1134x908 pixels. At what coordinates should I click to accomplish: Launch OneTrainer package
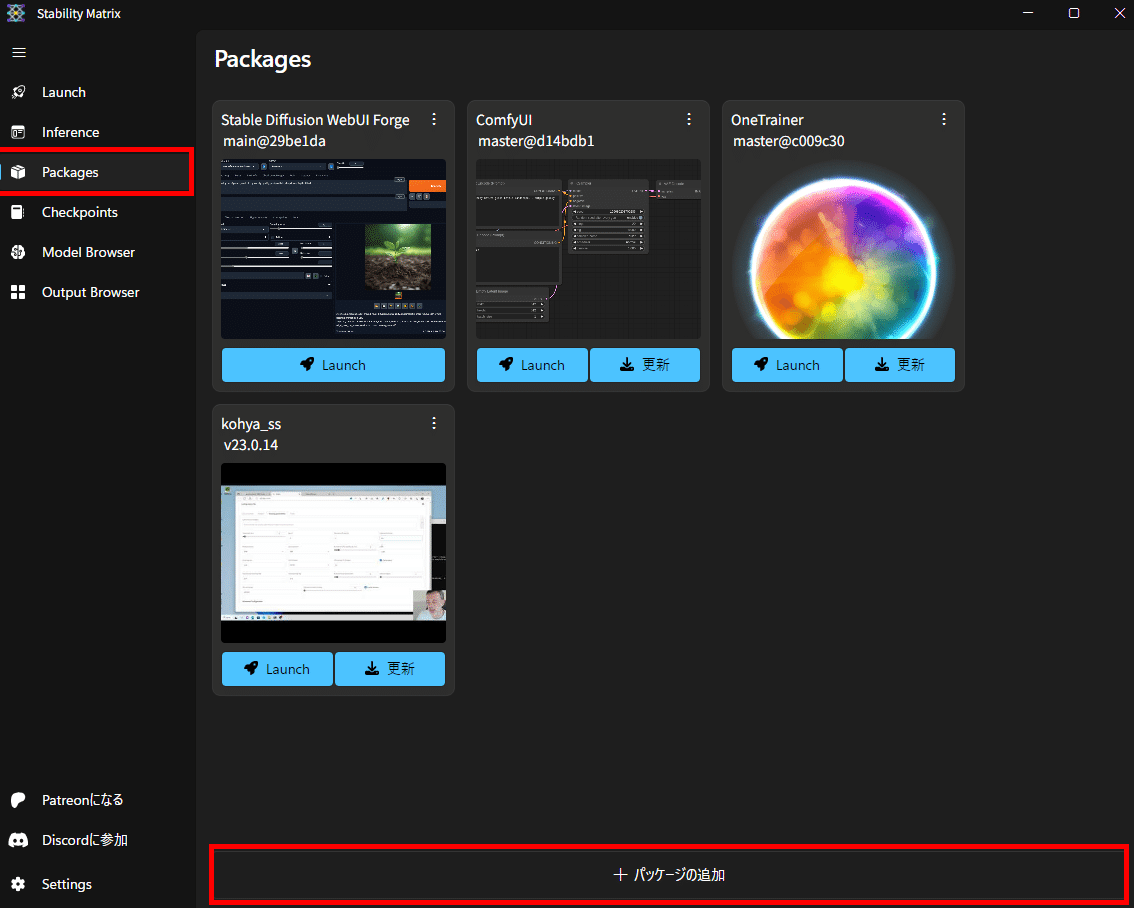pos(787,365)
